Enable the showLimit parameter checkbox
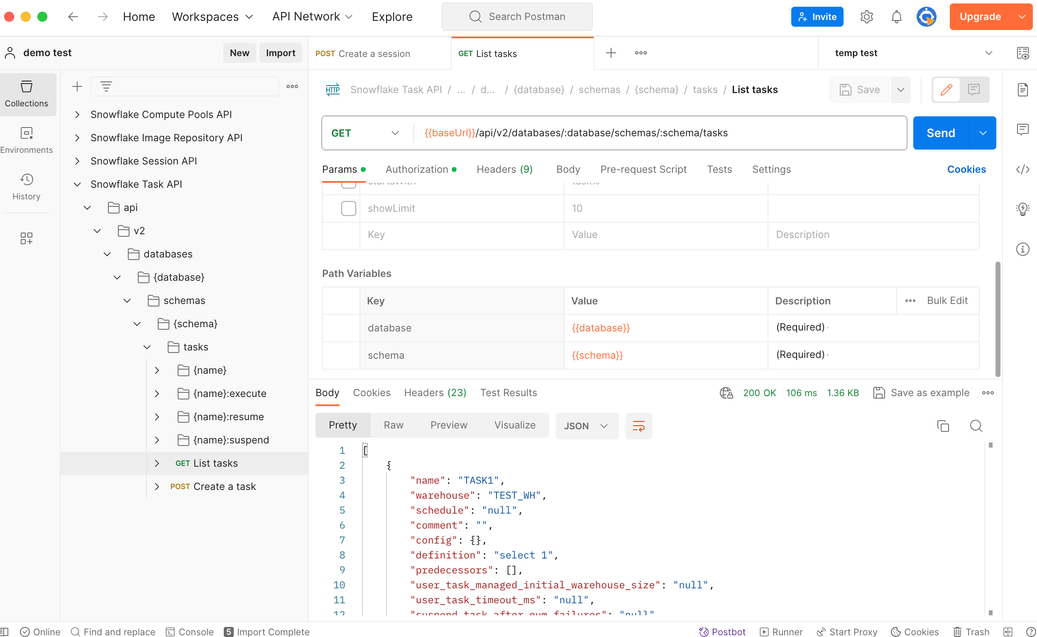Image resolution: width=1037 pixels, height=637 pixels. click(x=348, y=208)
